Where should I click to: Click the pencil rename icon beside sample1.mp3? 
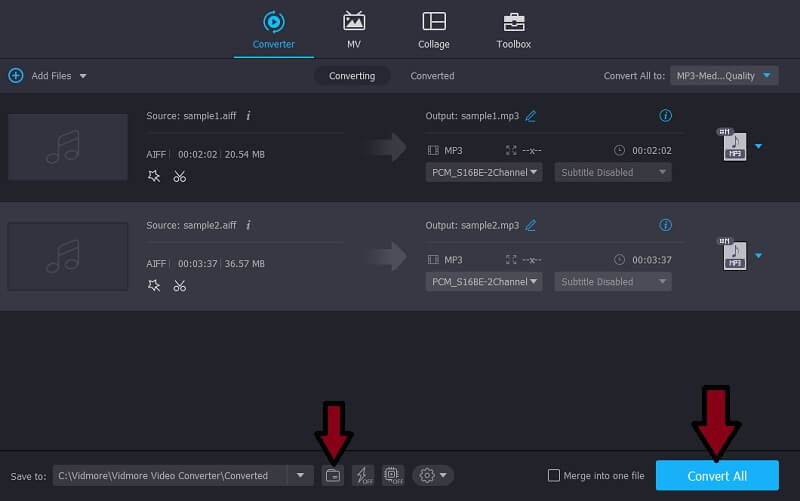point(531,116)
